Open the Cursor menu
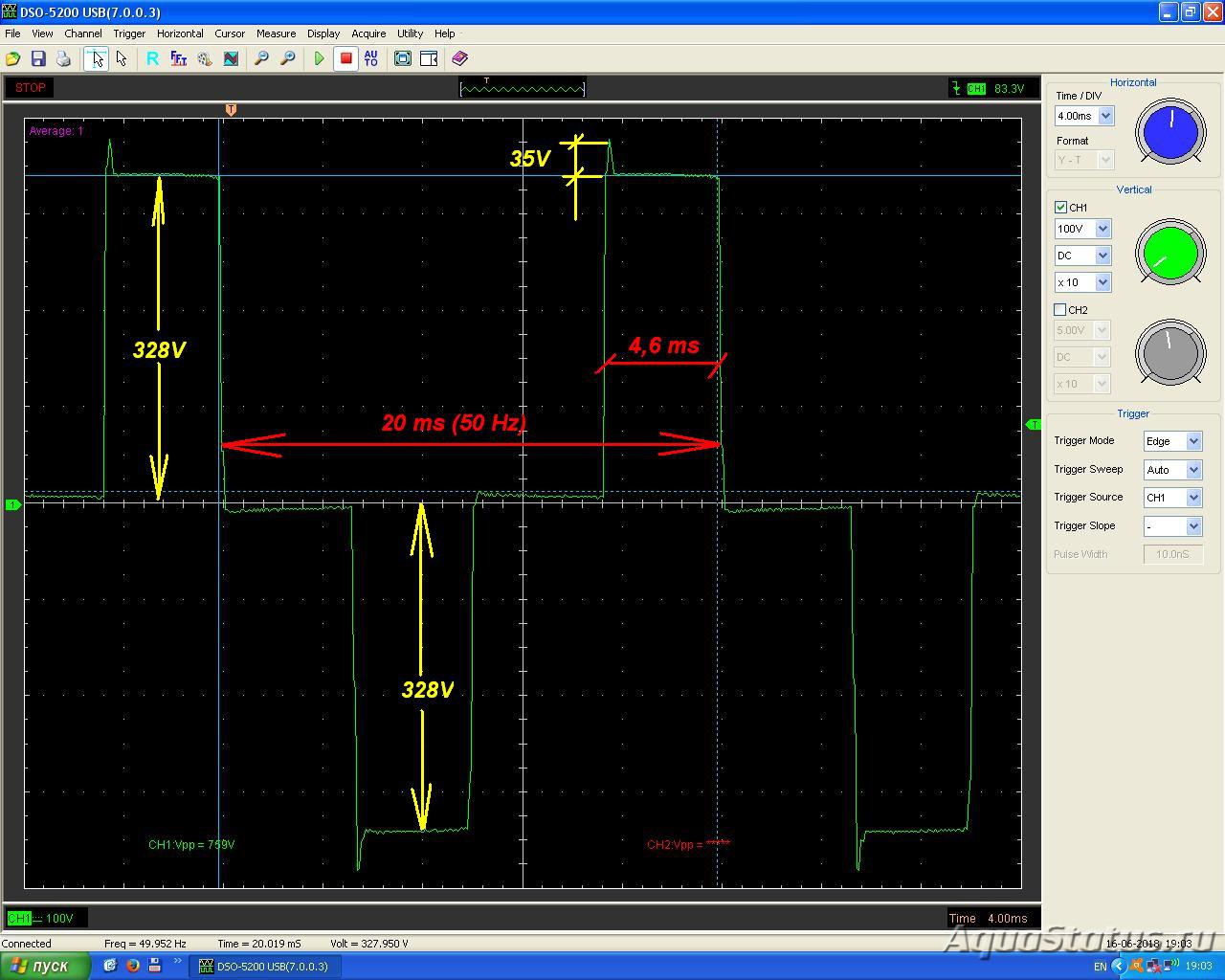This screenshot has width=1225, height=980. (230, 33)
